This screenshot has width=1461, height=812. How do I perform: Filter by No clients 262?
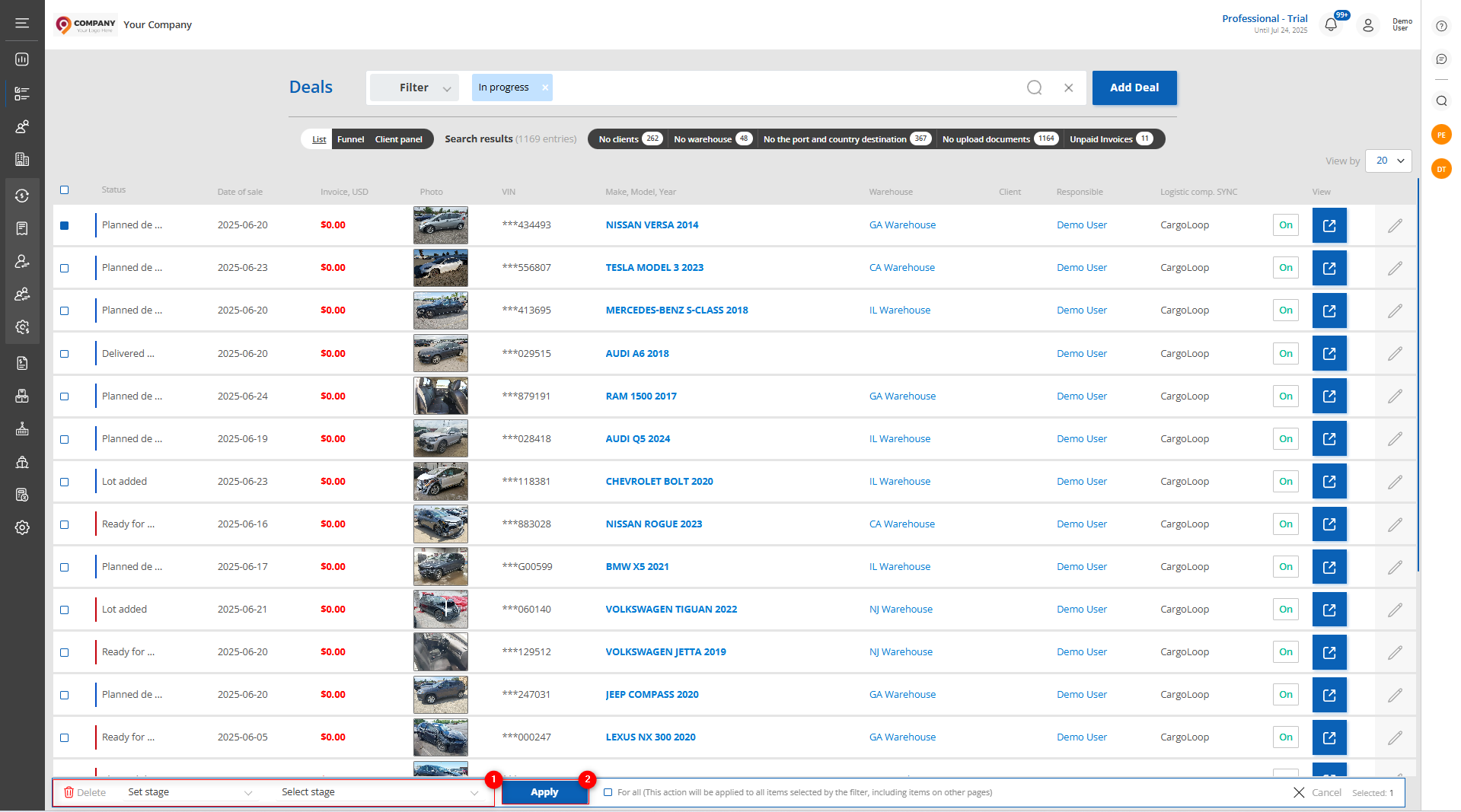[629, 139]
